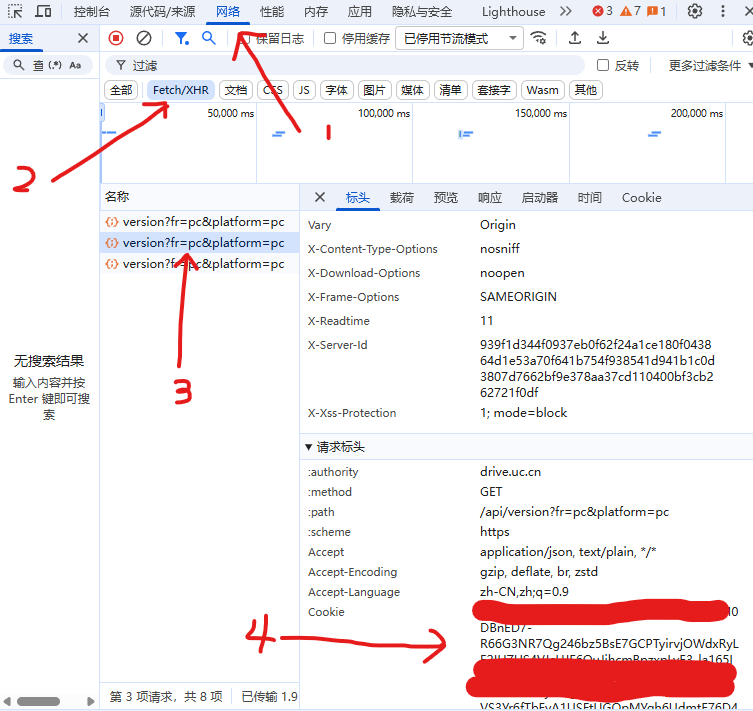Click the warning count triangle badge

coord(630,11)
